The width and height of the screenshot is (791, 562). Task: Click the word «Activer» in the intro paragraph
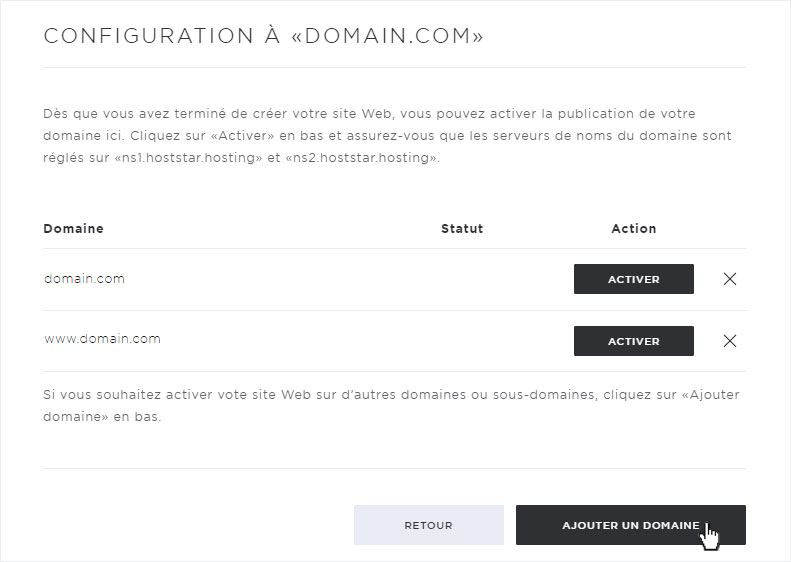239,136
